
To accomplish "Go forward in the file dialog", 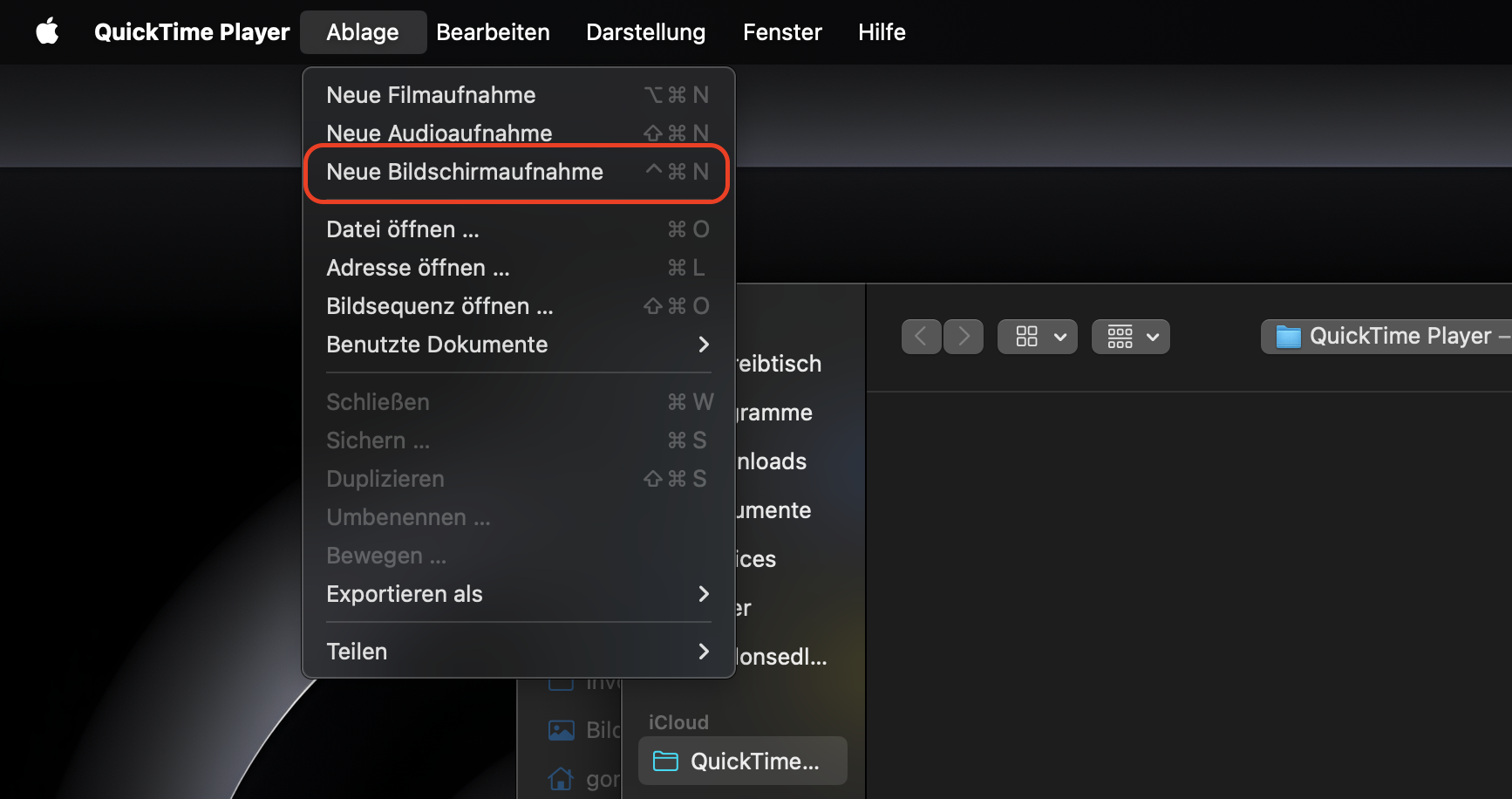I will tap(964, 337).
